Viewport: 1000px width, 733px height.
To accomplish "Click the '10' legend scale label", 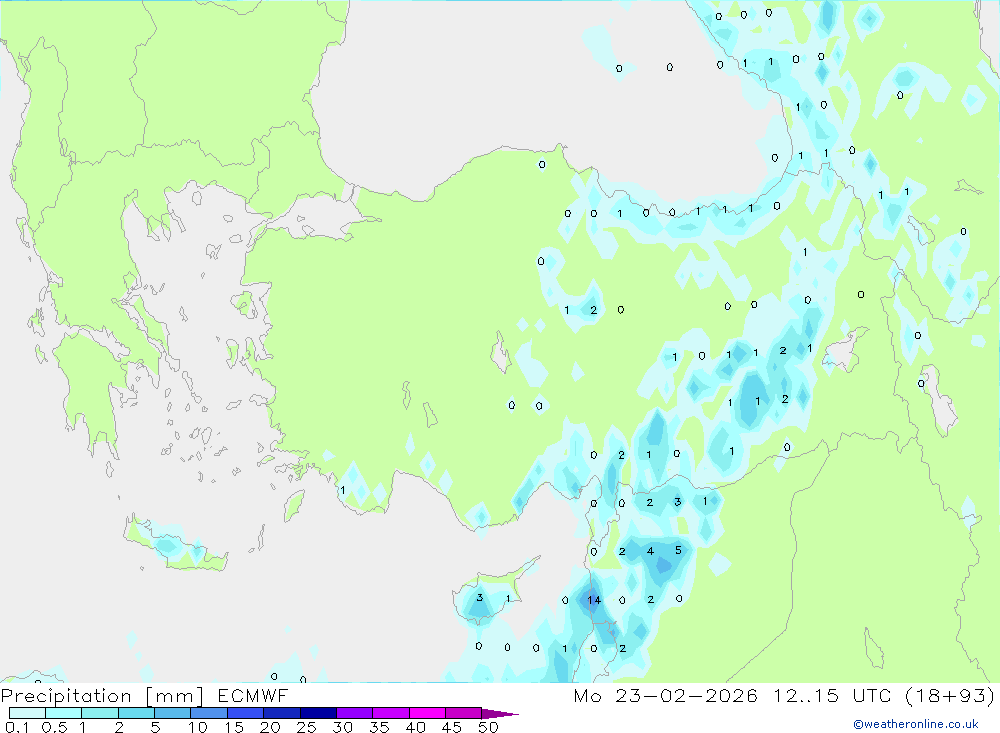I will pos(198,727).
